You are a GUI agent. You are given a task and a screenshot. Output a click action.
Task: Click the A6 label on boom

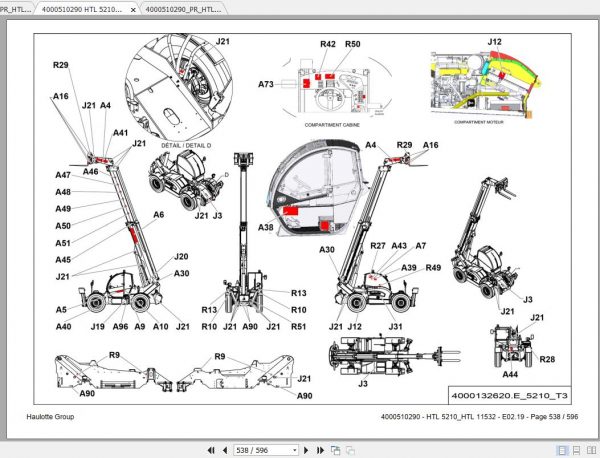159,215
